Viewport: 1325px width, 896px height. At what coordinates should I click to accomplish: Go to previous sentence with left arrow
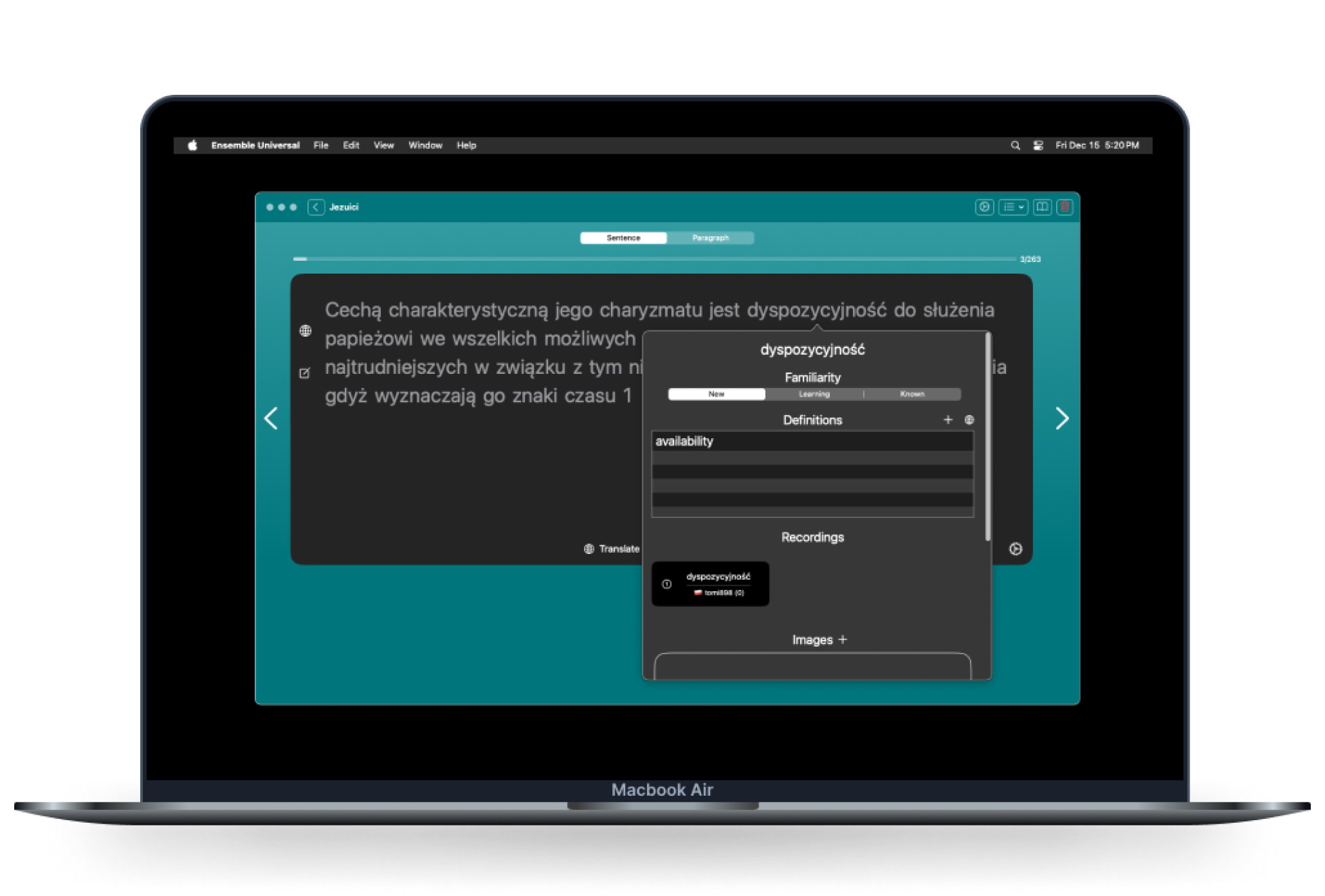271,419
